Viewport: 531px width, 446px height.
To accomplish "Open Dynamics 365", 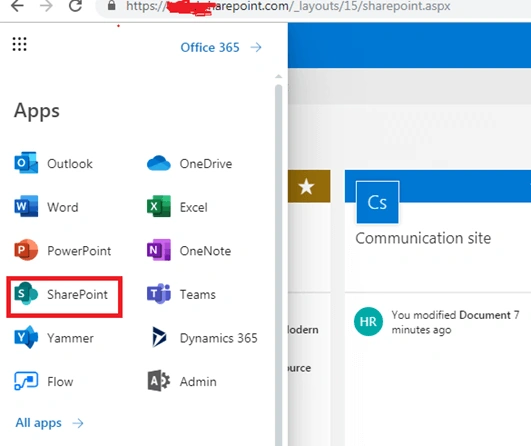I will pos(204,337).
